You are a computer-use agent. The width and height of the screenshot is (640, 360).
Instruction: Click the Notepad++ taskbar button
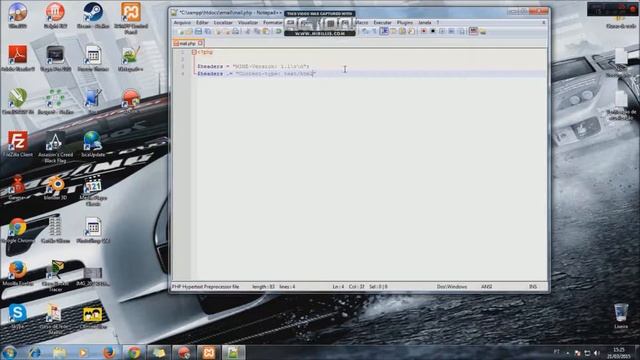click(233, 352)
